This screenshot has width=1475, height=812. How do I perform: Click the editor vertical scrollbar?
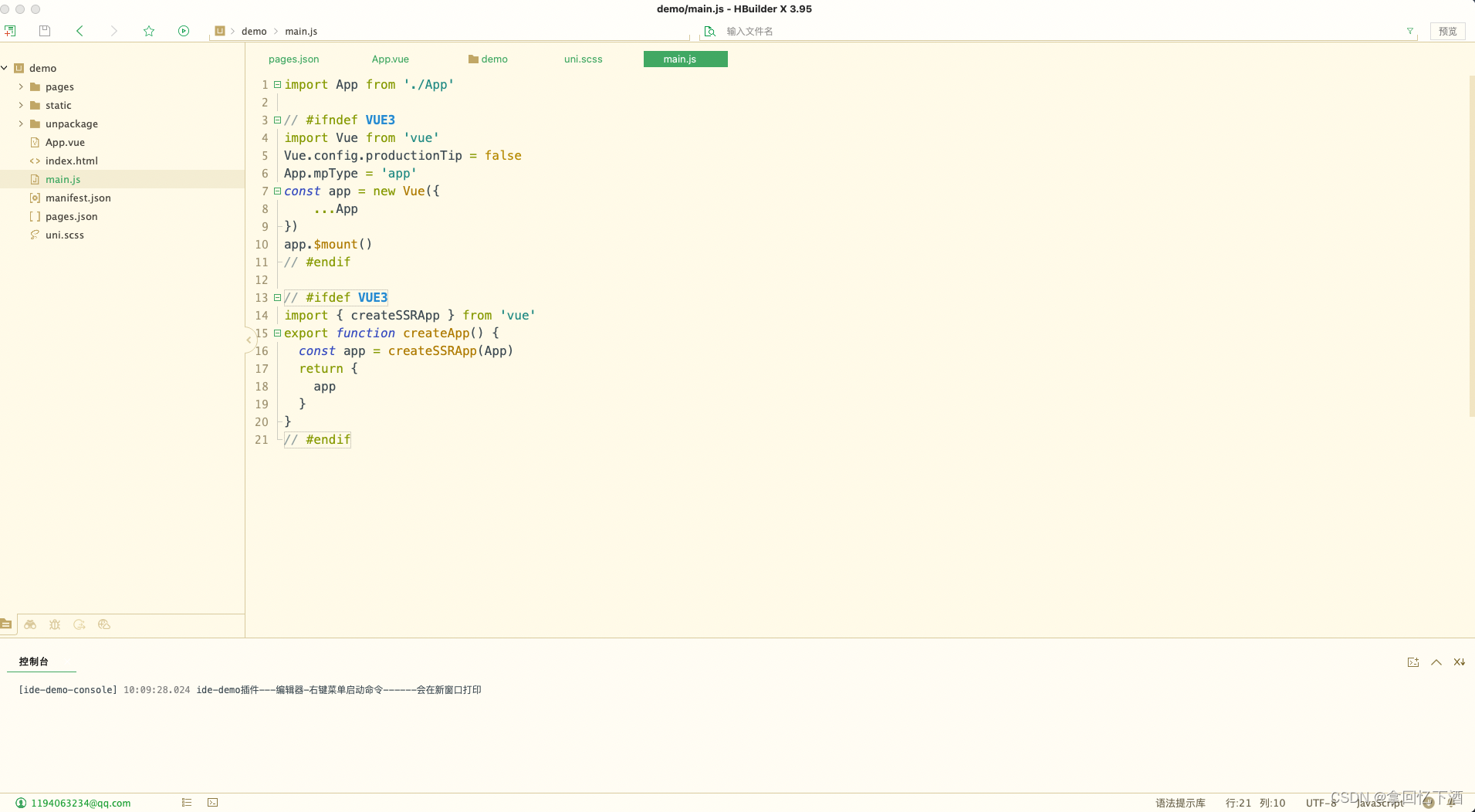(x=1472, y=247)
